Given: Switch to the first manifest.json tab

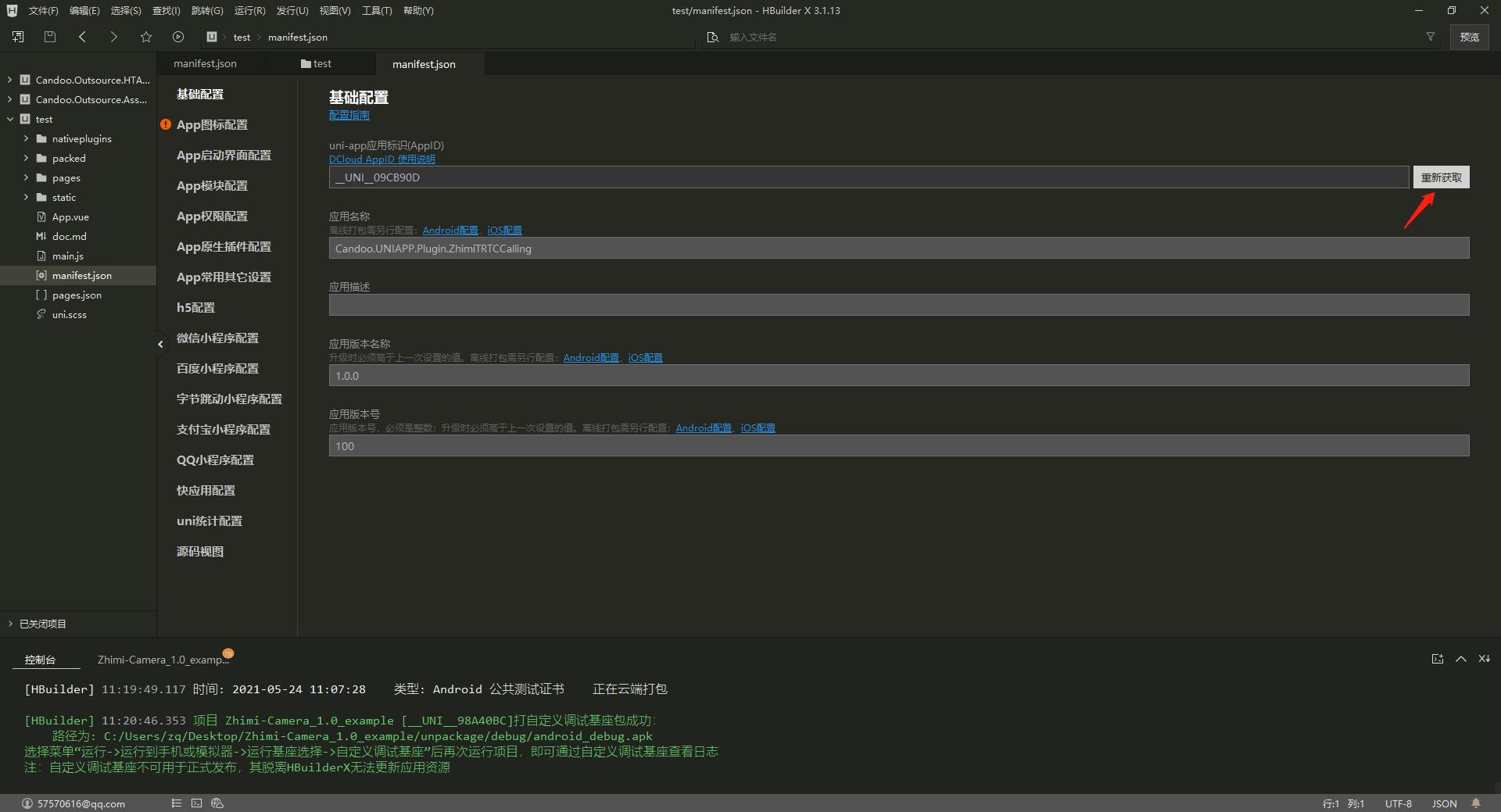Looking at the screenshot, I should click(x=205, y=63).
